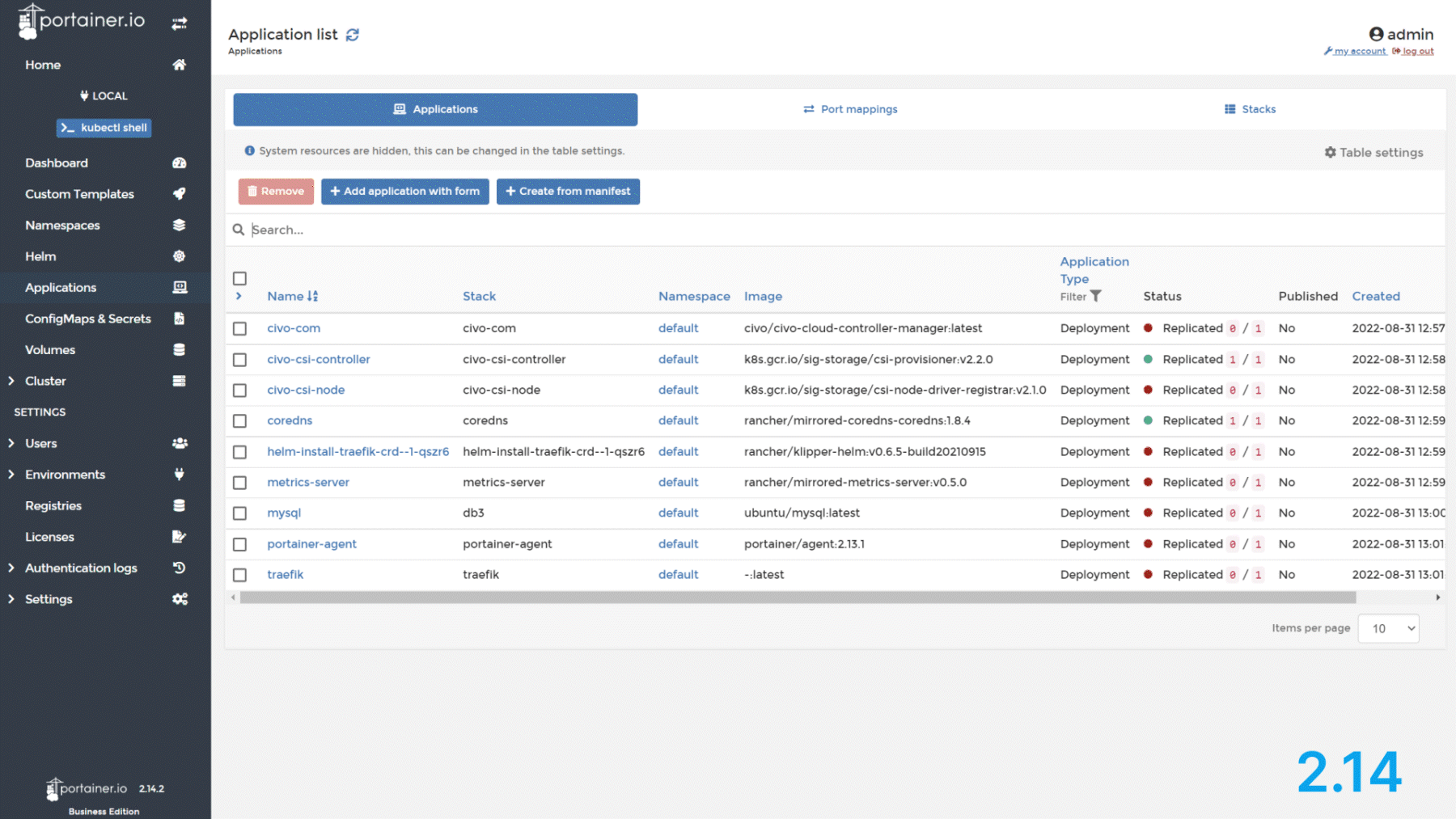Check the metrics-server row checkbox
The image size is (1456, 819).
[x=239, y=483]
